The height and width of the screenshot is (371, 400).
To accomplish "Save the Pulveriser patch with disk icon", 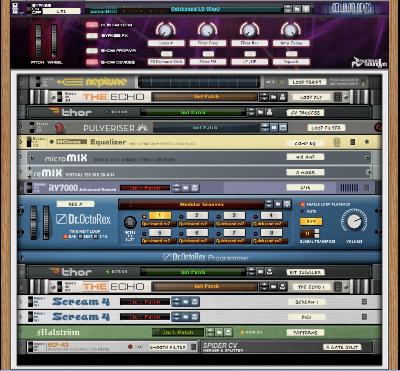I will point(283,127).
